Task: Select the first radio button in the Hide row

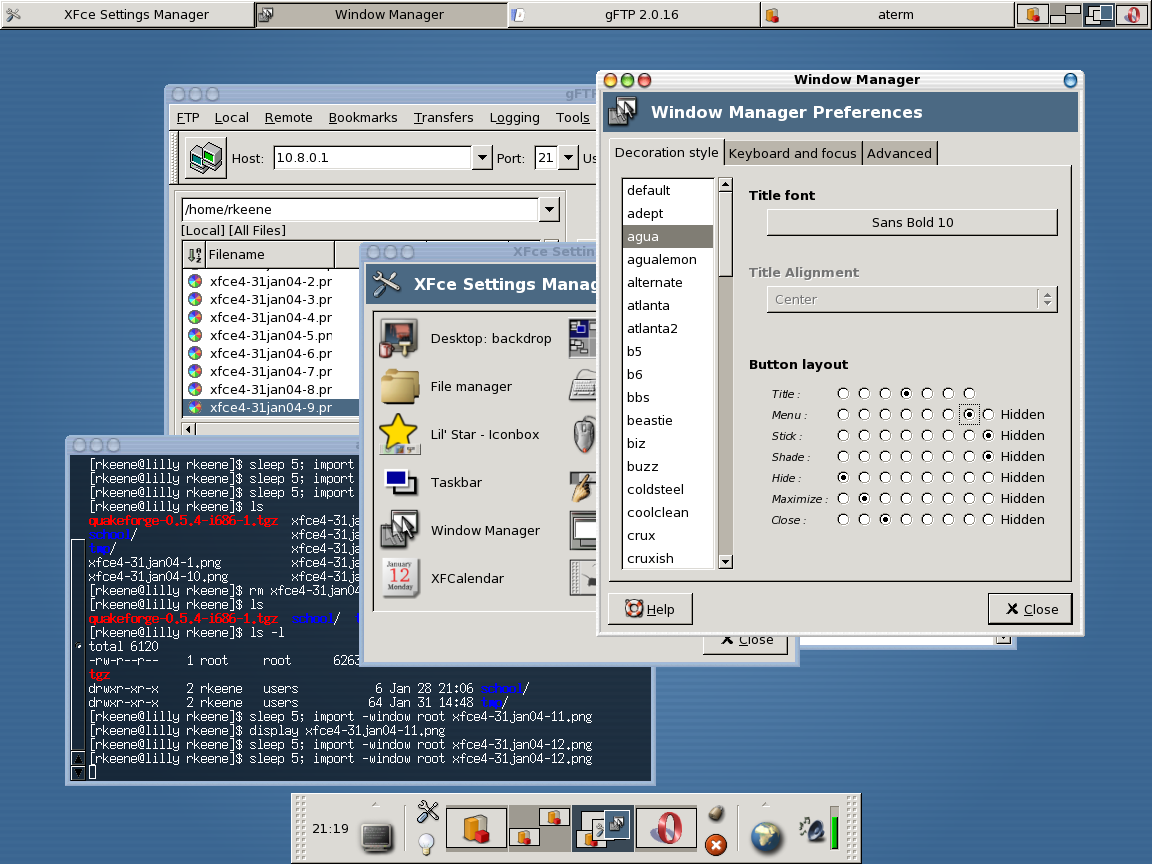Action: click(x=843, y=478)
